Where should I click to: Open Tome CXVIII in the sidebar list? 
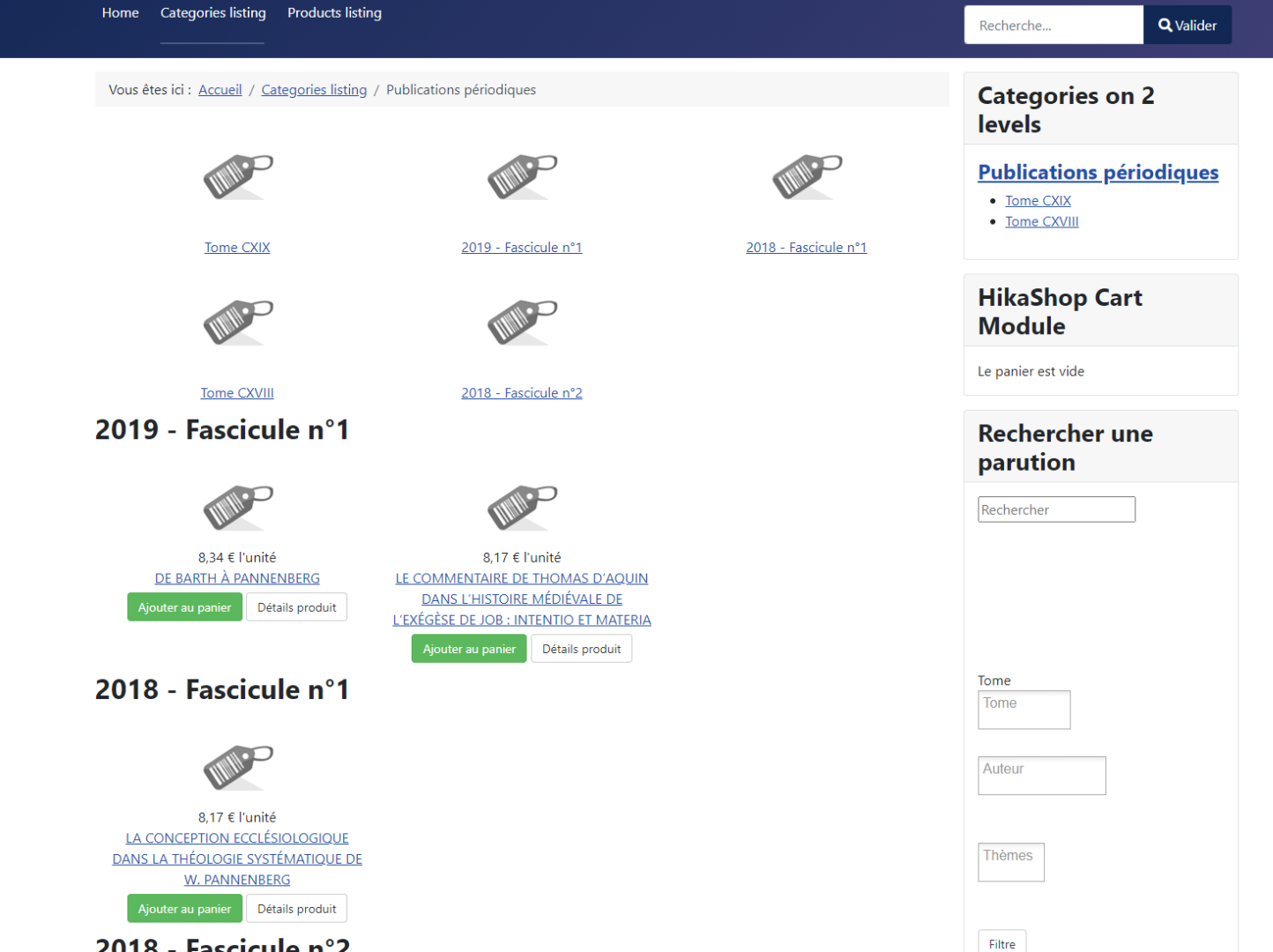[1042, 222]
